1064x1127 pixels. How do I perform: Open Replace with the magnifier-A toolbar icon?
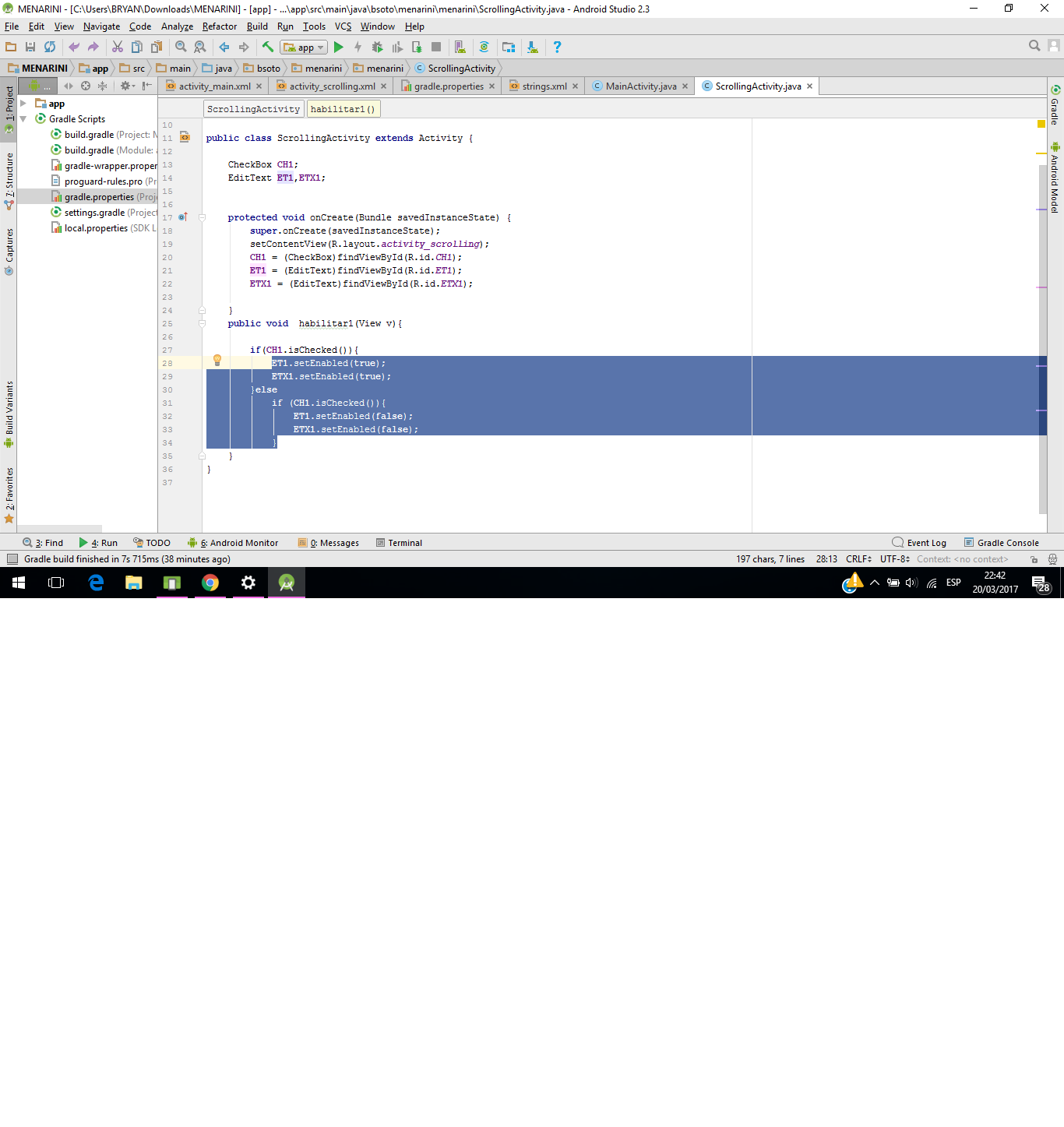click(200, 48)
